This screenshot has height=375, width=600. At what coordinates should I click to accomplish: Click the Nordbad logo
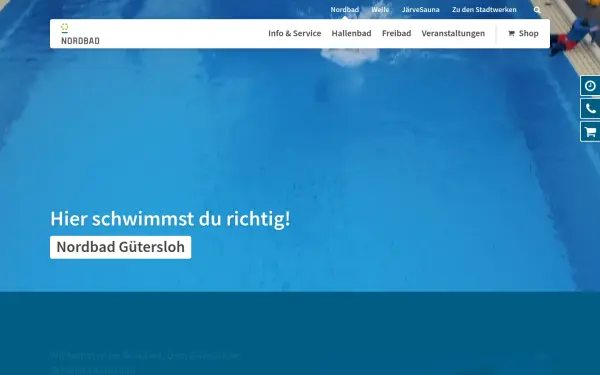(x=80, y=34)
